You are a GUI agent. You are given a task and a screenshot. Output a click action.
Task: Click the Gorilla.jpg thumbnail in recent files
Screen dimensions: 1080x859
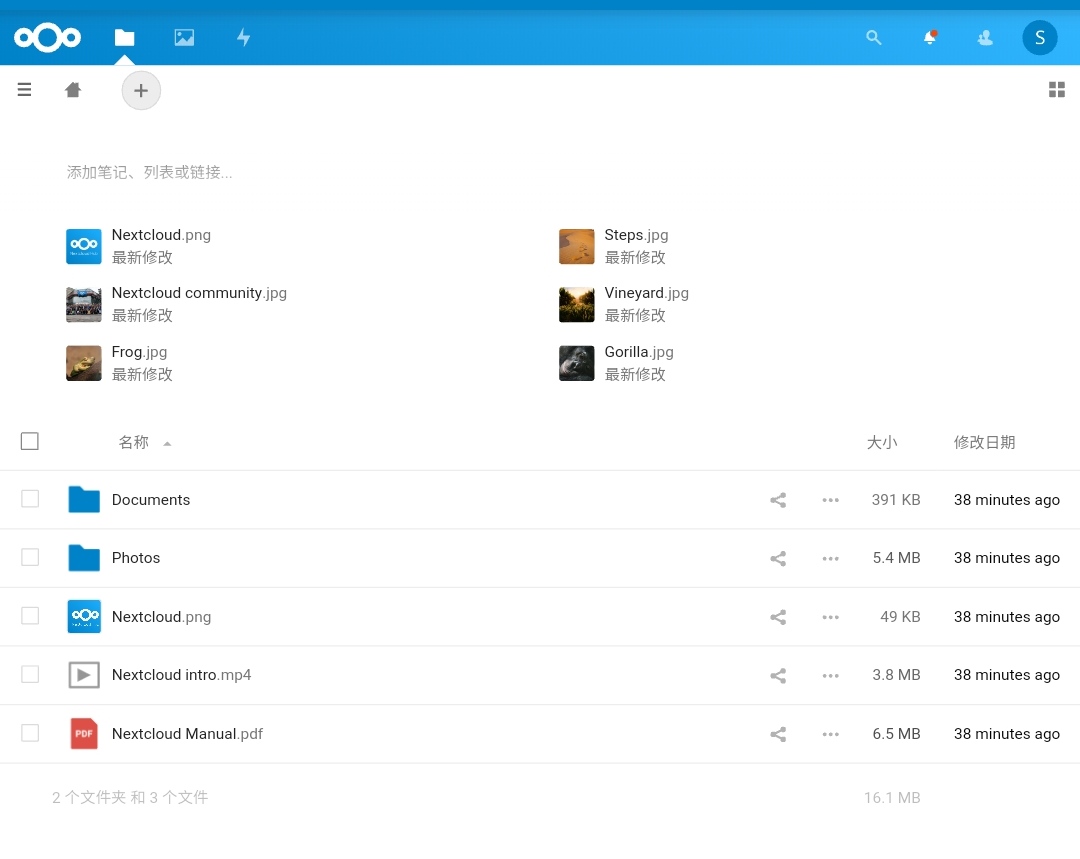pyautogui.click(x=577, y=363)
